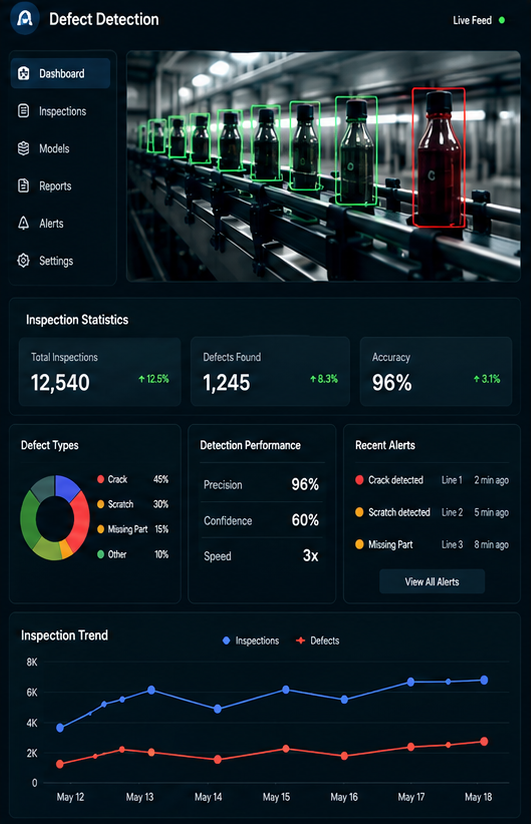Click the 5 min ago timestamp
This screenshot has height=824, width=531.
click(x=491, y=512)
